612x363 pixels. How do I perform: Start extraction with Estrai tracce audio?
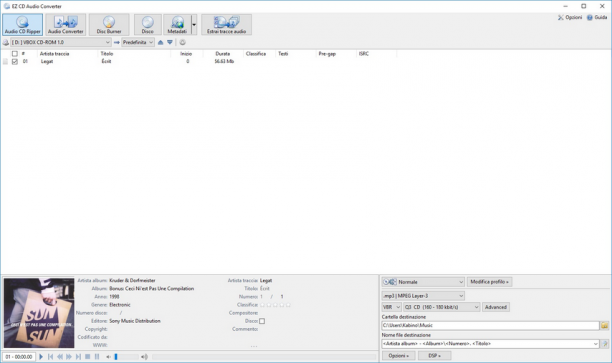pyautogui.click(x=226, y=25)
